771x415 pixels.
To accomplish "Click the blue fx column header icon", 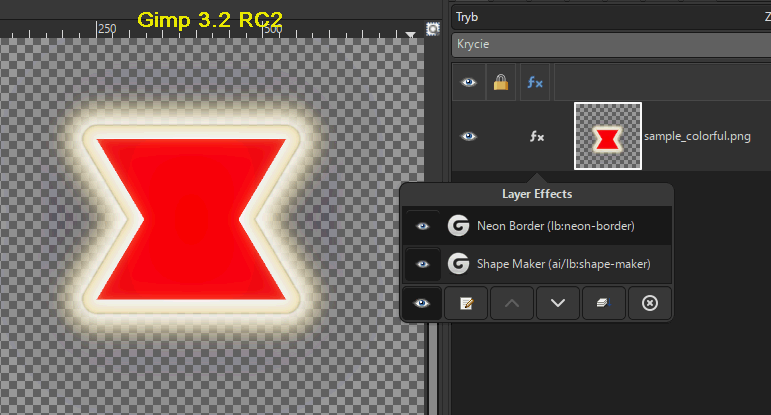I will [535, 83].
